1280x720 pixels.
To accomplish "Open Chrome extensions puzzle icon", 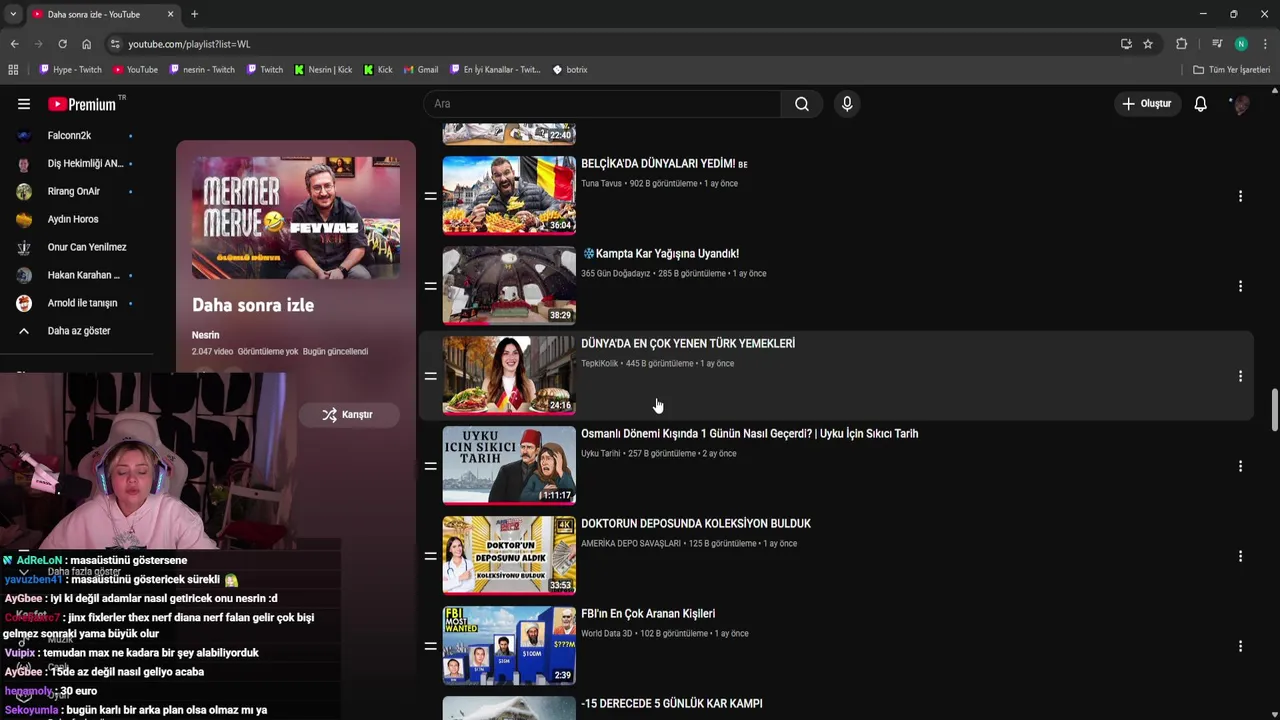I will point(1181,44).
